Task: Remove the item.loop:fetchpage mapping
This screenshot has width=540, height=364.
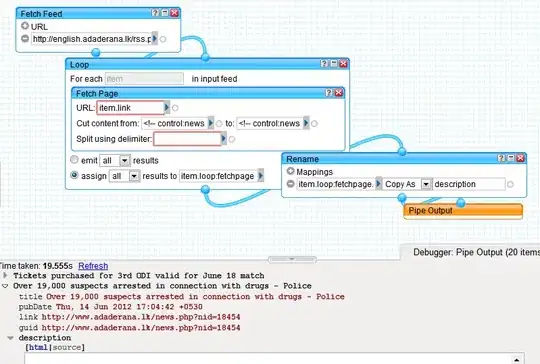Action: point(291,184)
